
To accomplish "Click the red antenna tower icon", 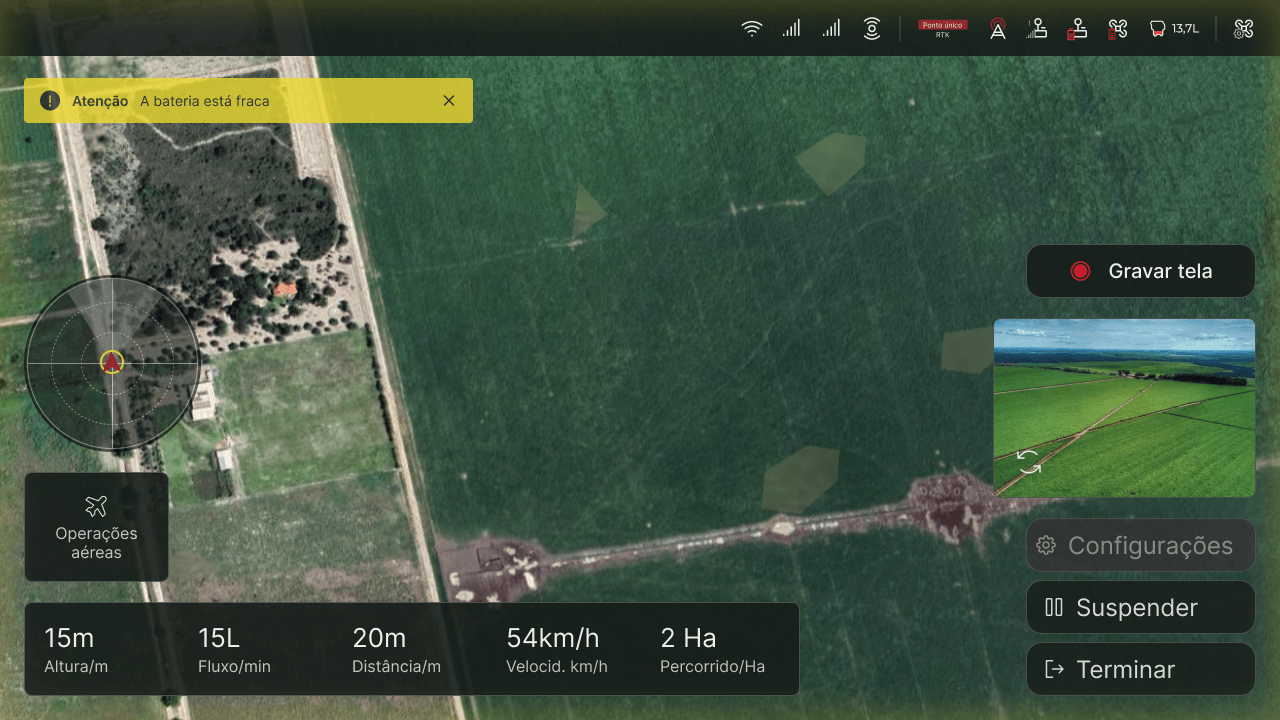I will tap(998, 29).
